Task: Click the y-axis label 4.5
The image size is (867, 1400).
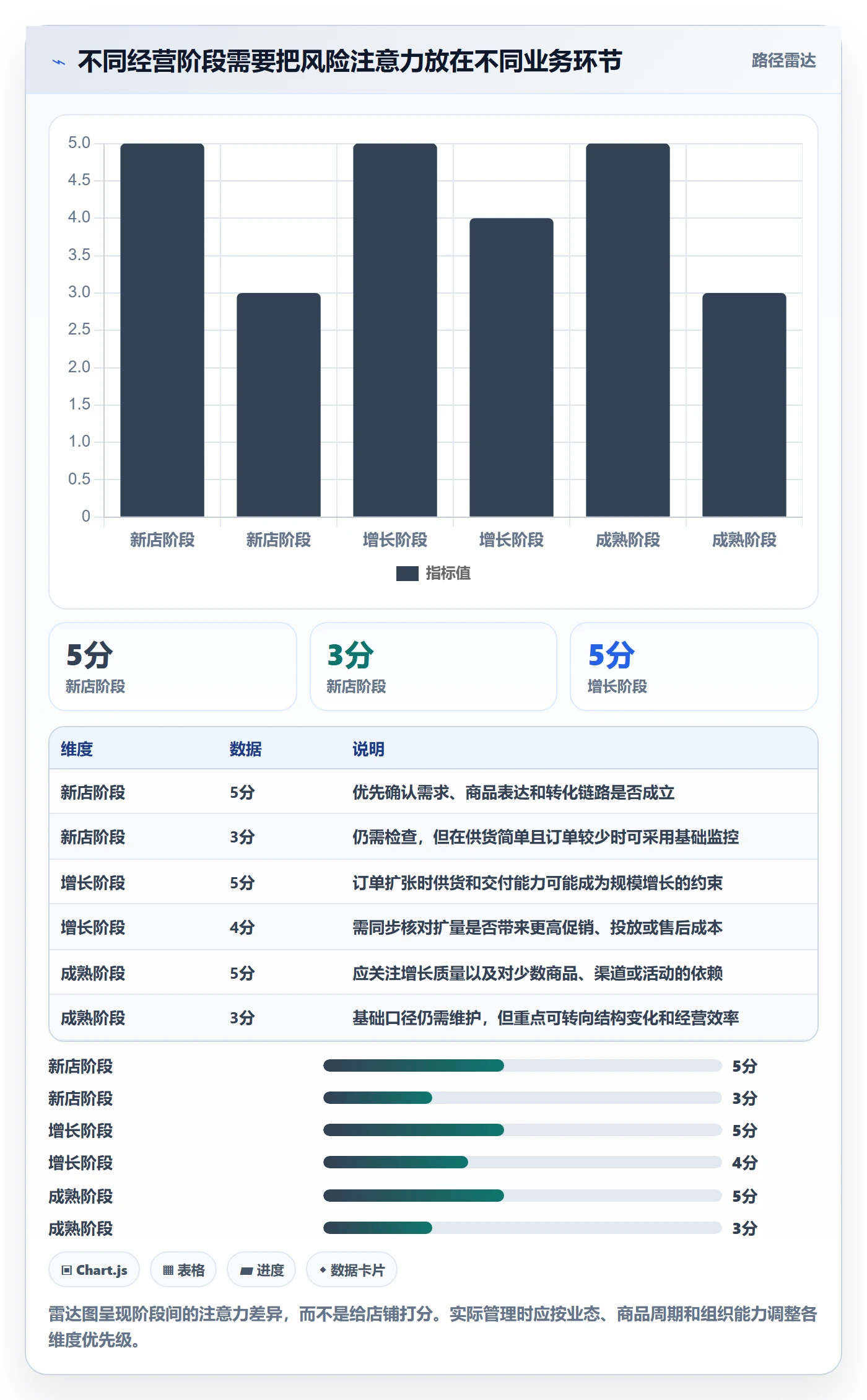Action: pos(79,180)
